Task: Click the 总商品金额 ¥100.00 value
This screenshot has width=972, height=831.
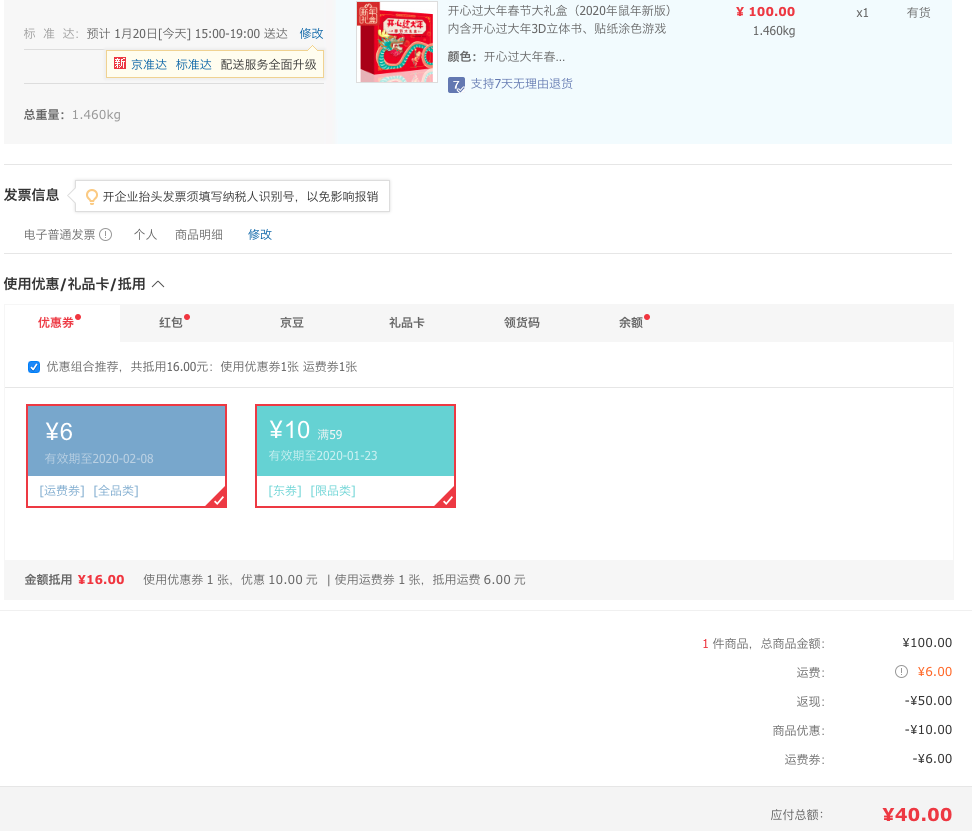Action: [927, 643]
